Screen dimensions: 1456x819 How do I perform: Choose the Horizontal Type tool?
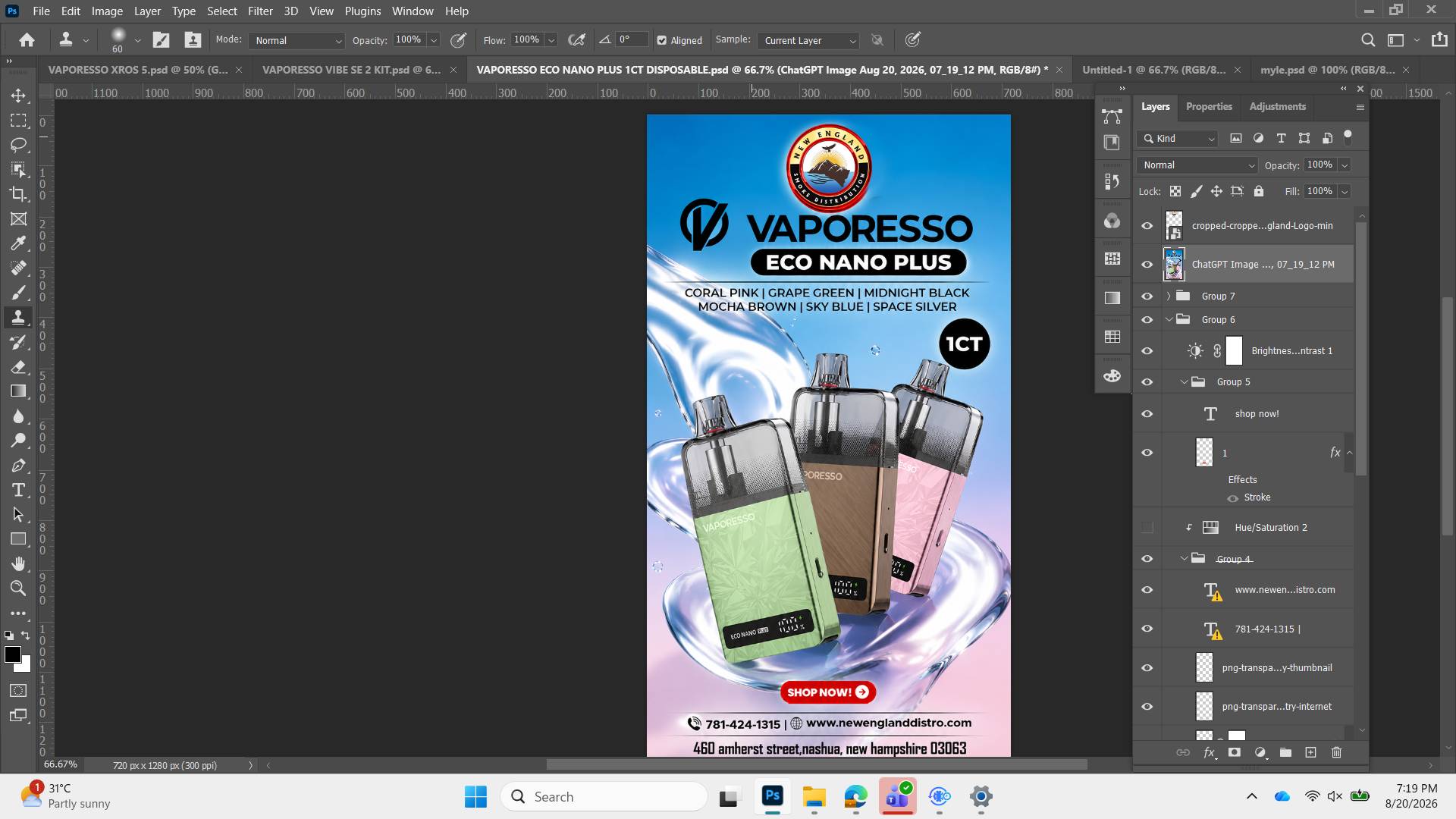[18, 490]
